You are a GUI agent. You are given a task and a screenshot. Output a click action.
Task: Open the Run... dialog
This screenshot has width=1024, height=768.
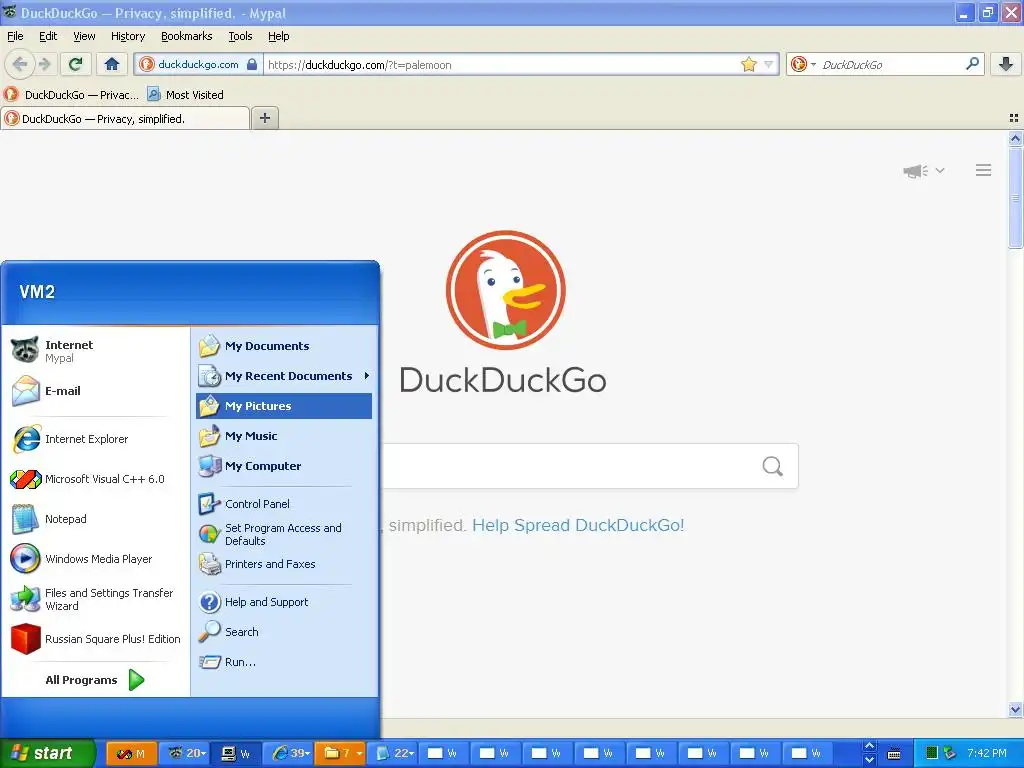[283, 662]
